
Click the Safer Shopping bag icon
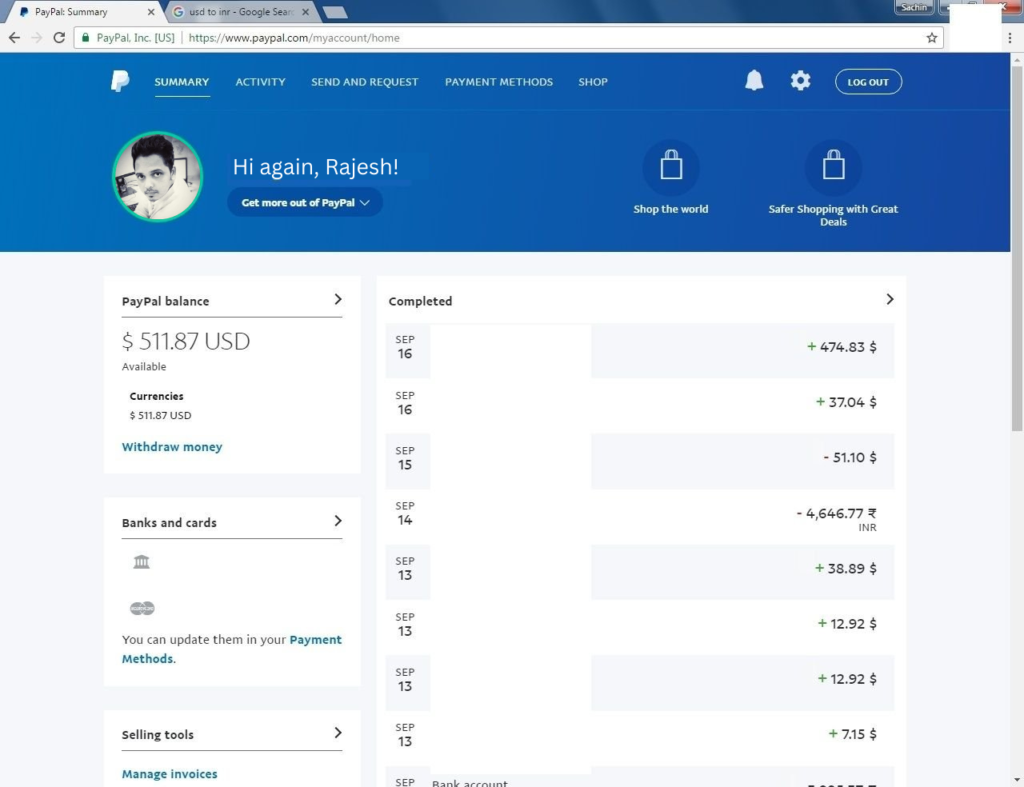pos(833,167)
